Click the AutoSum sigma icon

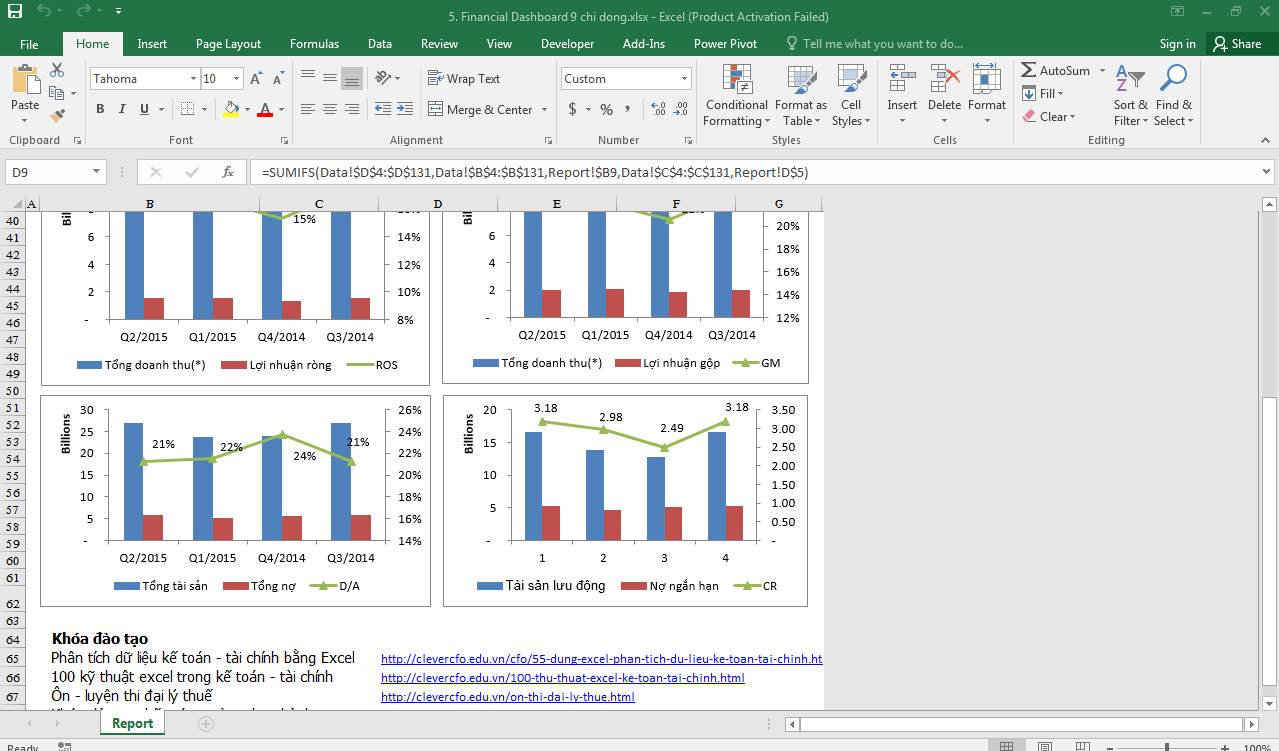[x=1029, y=71]
